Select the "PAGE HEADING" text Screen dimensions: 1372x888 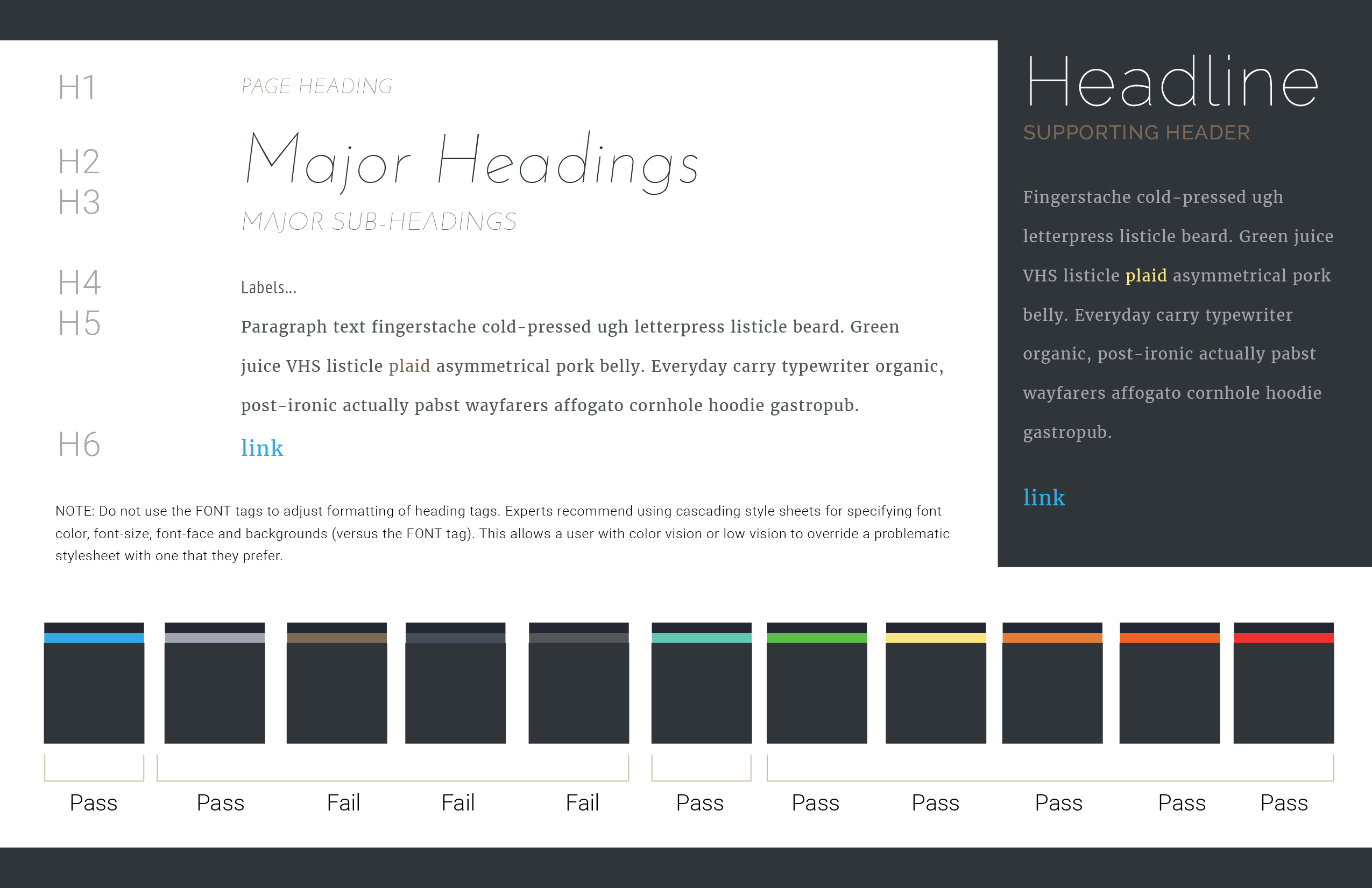coord(316,87)
